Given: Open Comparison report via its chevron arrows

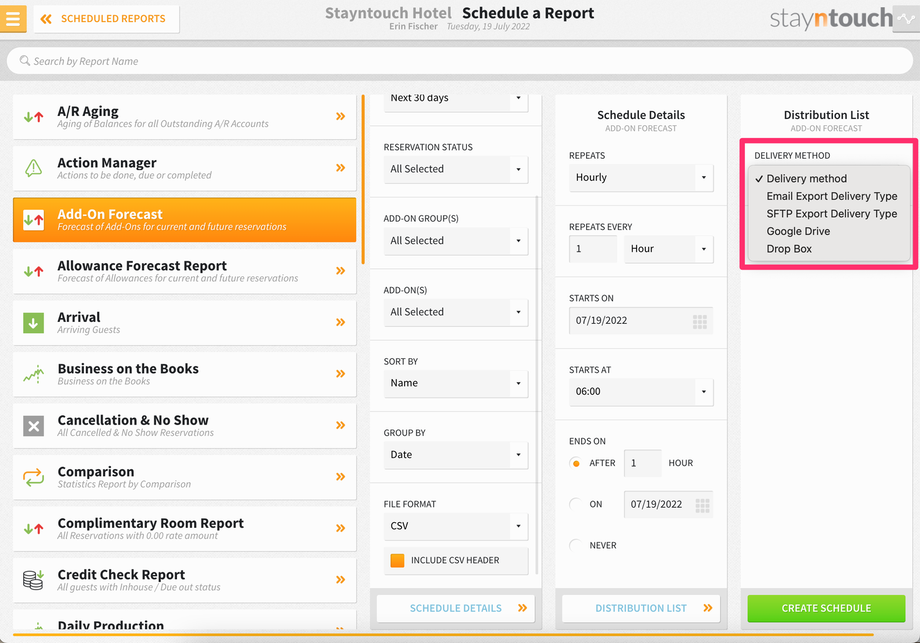Looking at the screenshot, I should click(340, 476).
